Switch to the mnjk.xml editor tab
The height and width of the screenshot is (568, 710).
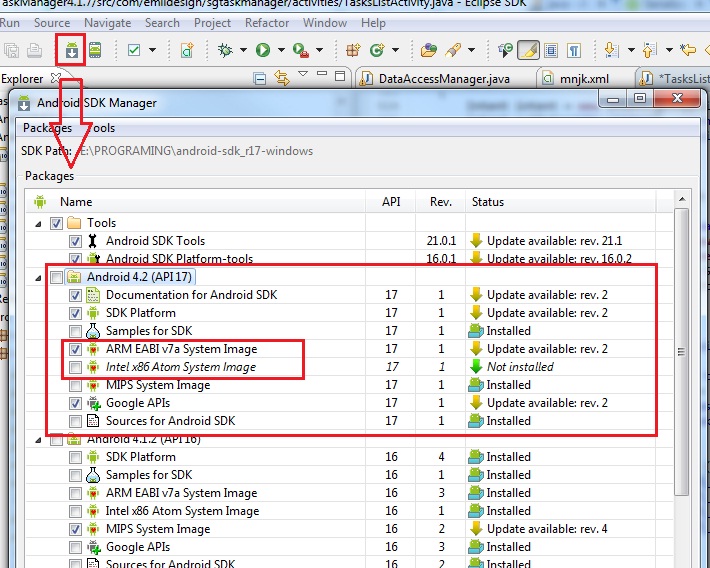584,79
